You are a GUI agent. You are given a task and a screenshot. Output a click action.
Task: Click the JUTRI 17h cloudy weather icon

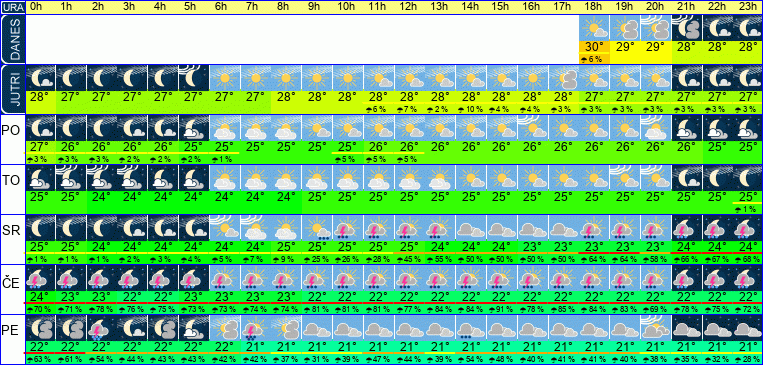[x=563, y=78]
